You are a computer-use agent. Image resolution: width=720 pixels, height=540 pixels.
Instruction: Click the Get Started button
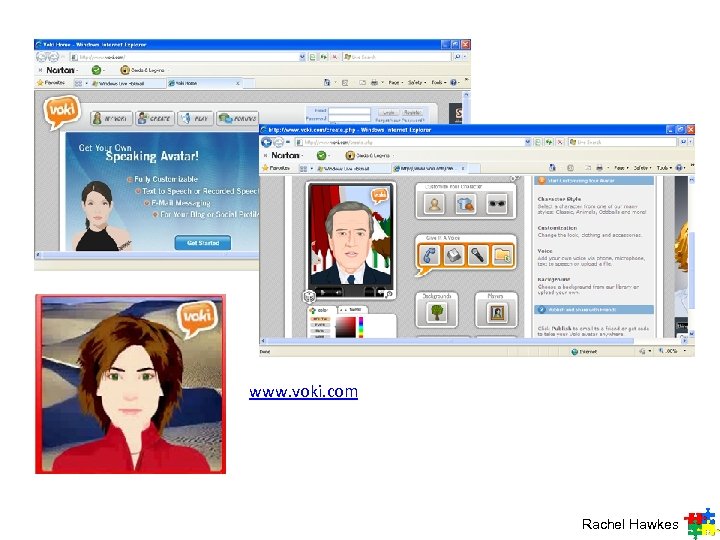click(202, 243)
